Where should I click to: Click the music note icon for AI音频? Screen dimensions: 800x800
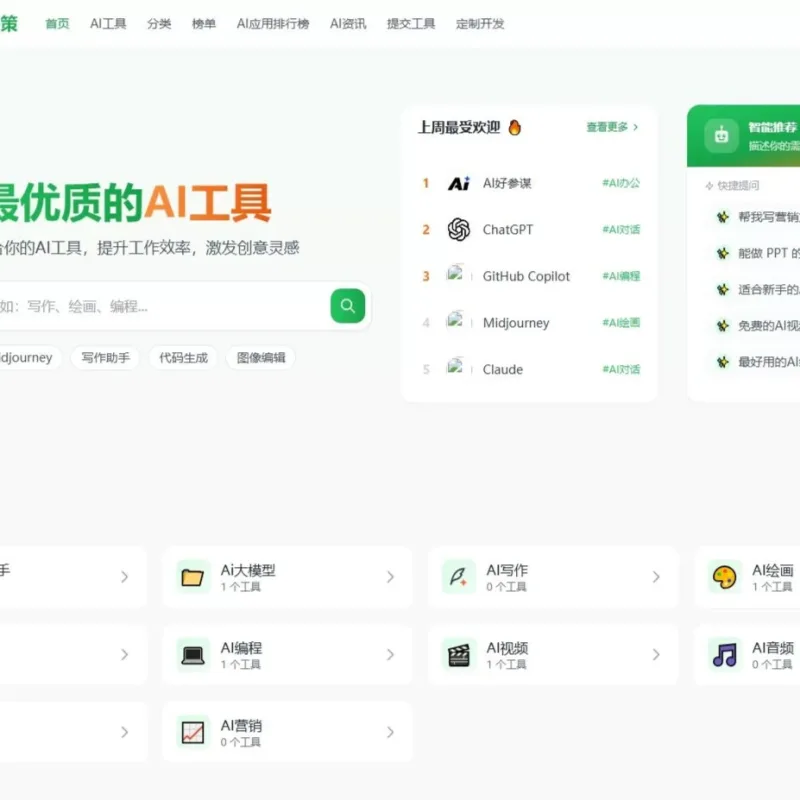point(724,655)
